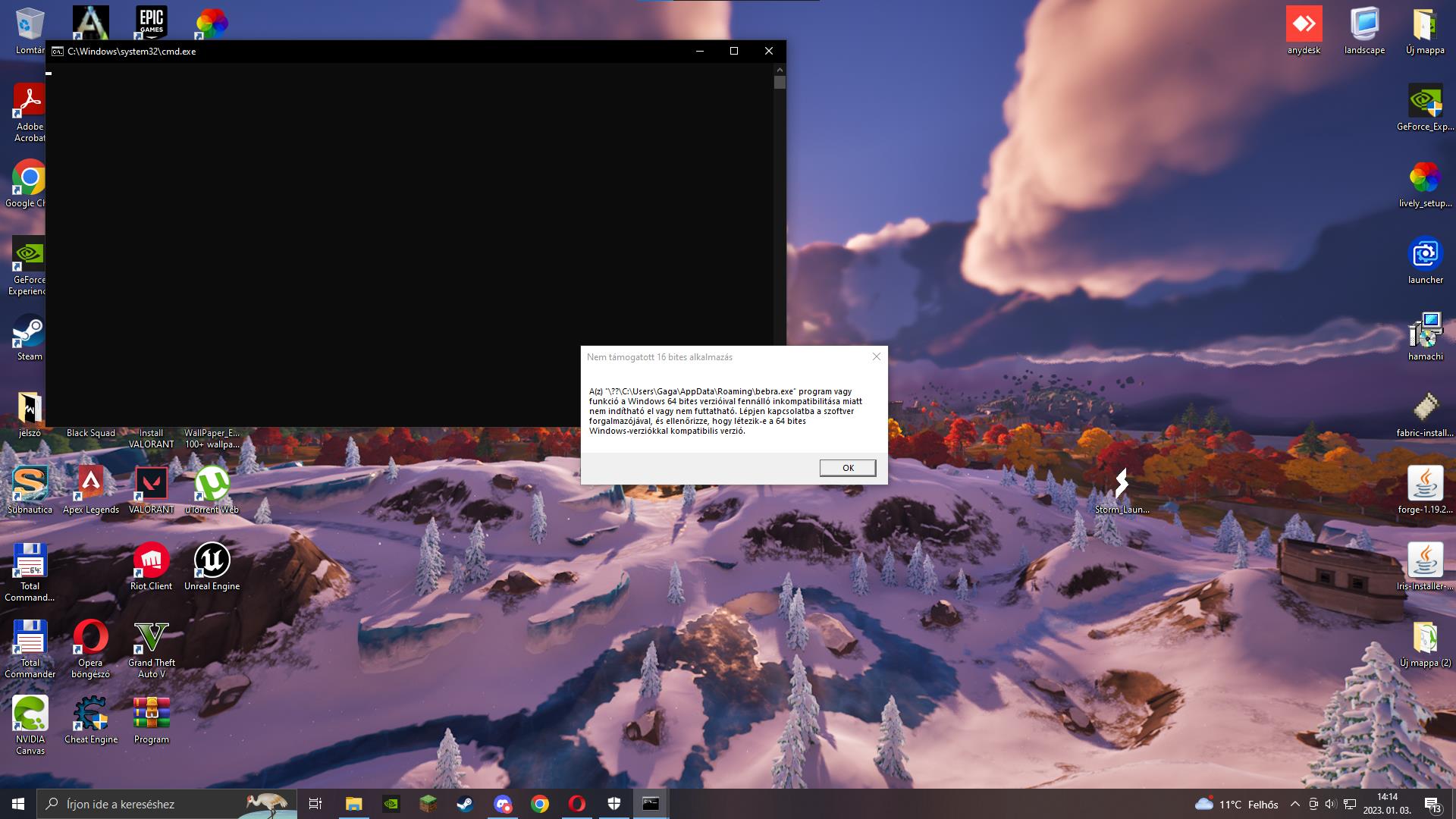Image resolution: width=1456 pixels, height=819 pixels.
Task: Launch the anydesk desktop icon
Action: (1304, 25)
